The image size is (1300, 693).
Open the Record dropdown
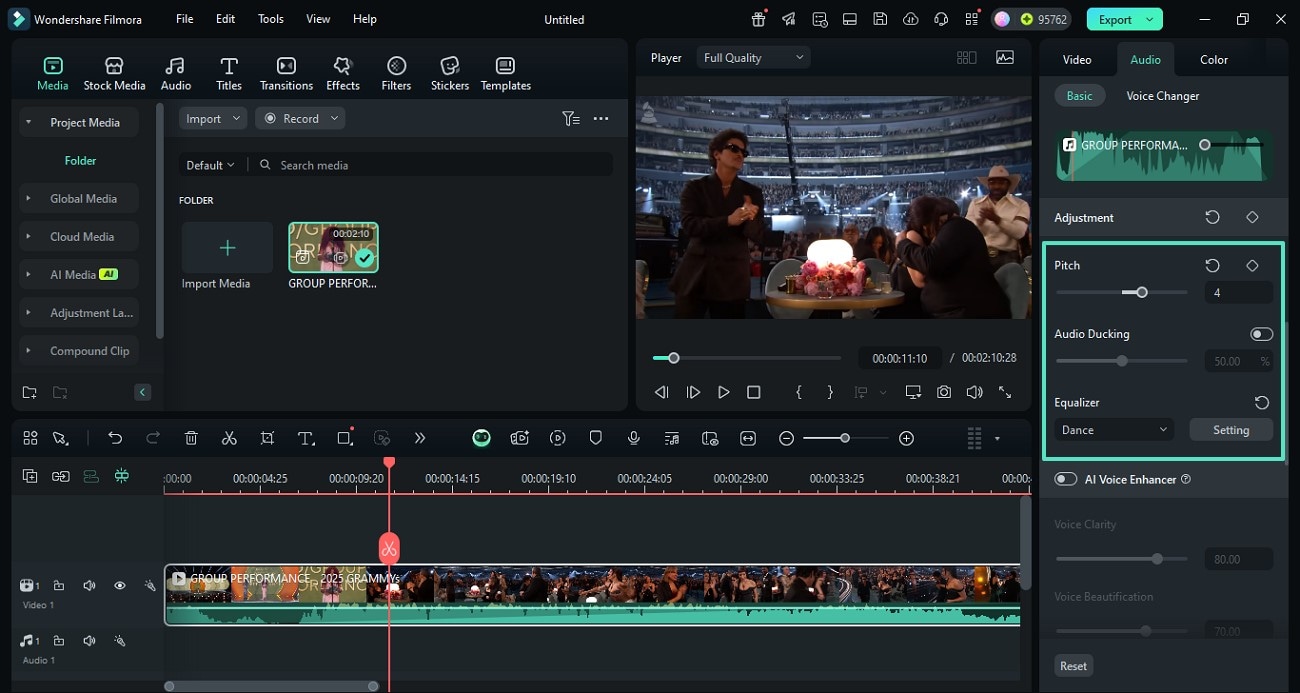[x=300, y=118]
